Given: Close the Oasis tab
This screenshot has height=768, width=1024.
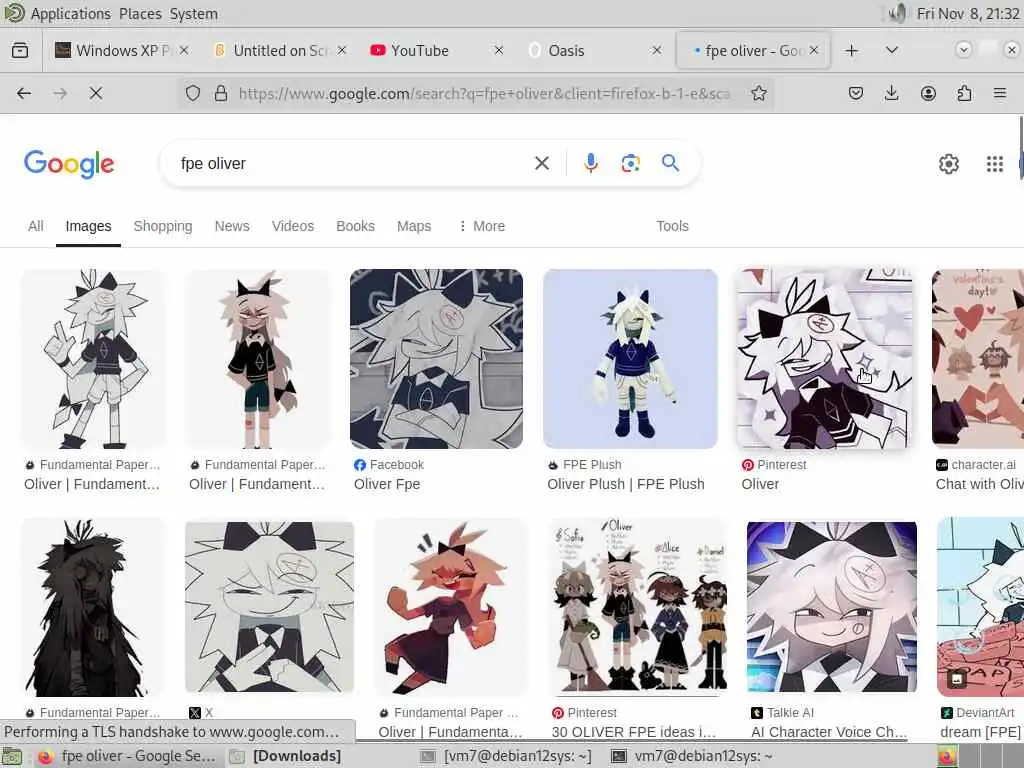Looking at the screenshot, I should [657, 50].
